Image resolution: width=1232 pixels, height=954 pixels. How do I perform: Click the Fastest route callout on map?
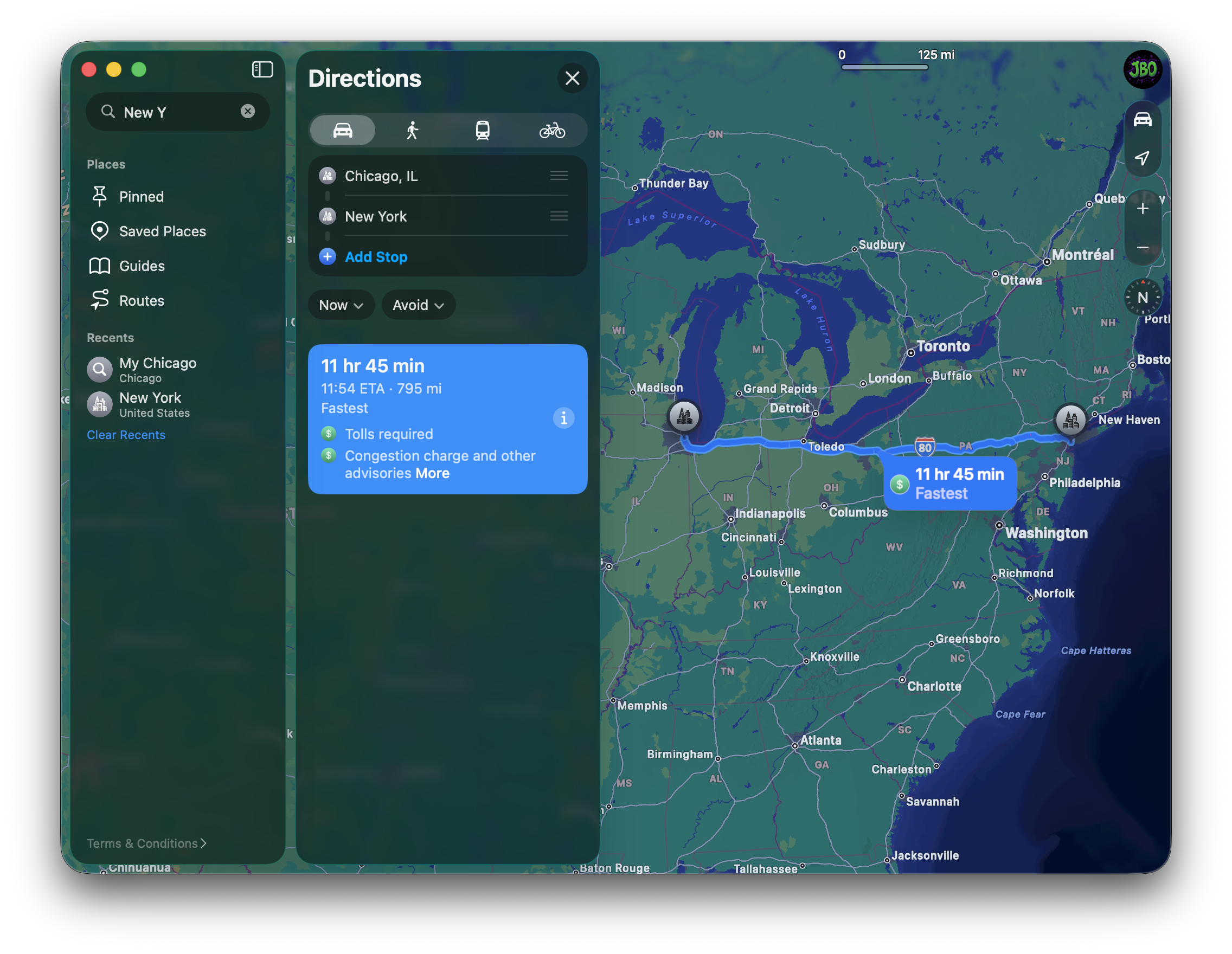(950, 484)
